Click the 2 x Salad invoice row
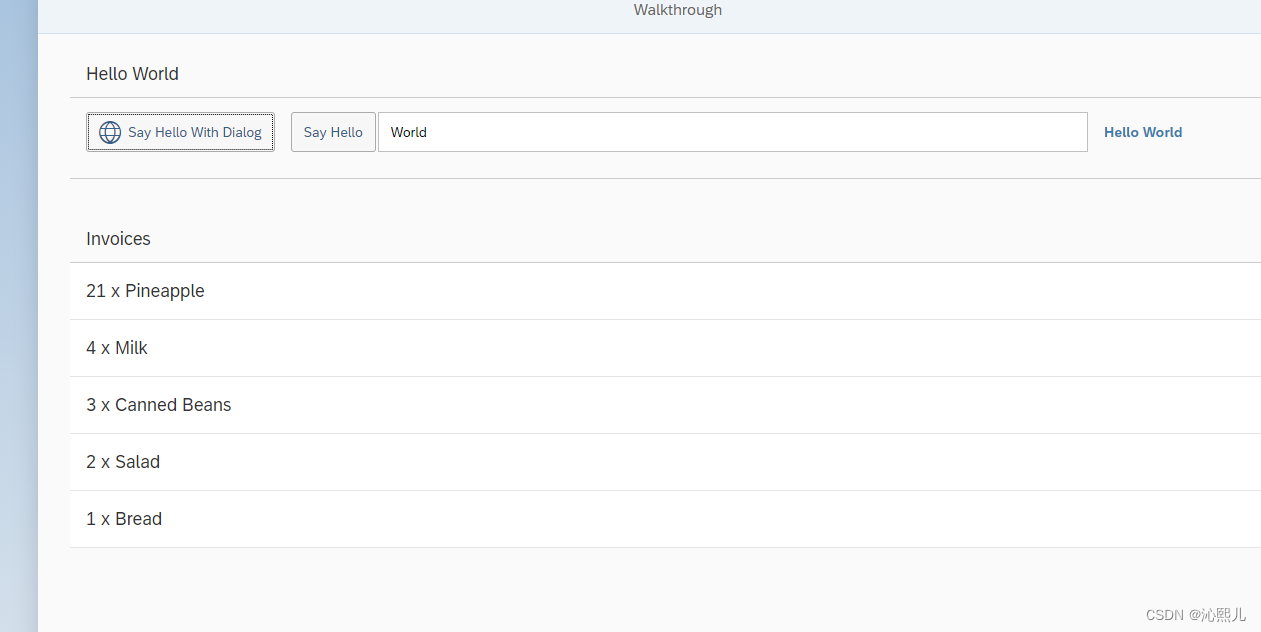1261x632 pixels. [123, 462]
